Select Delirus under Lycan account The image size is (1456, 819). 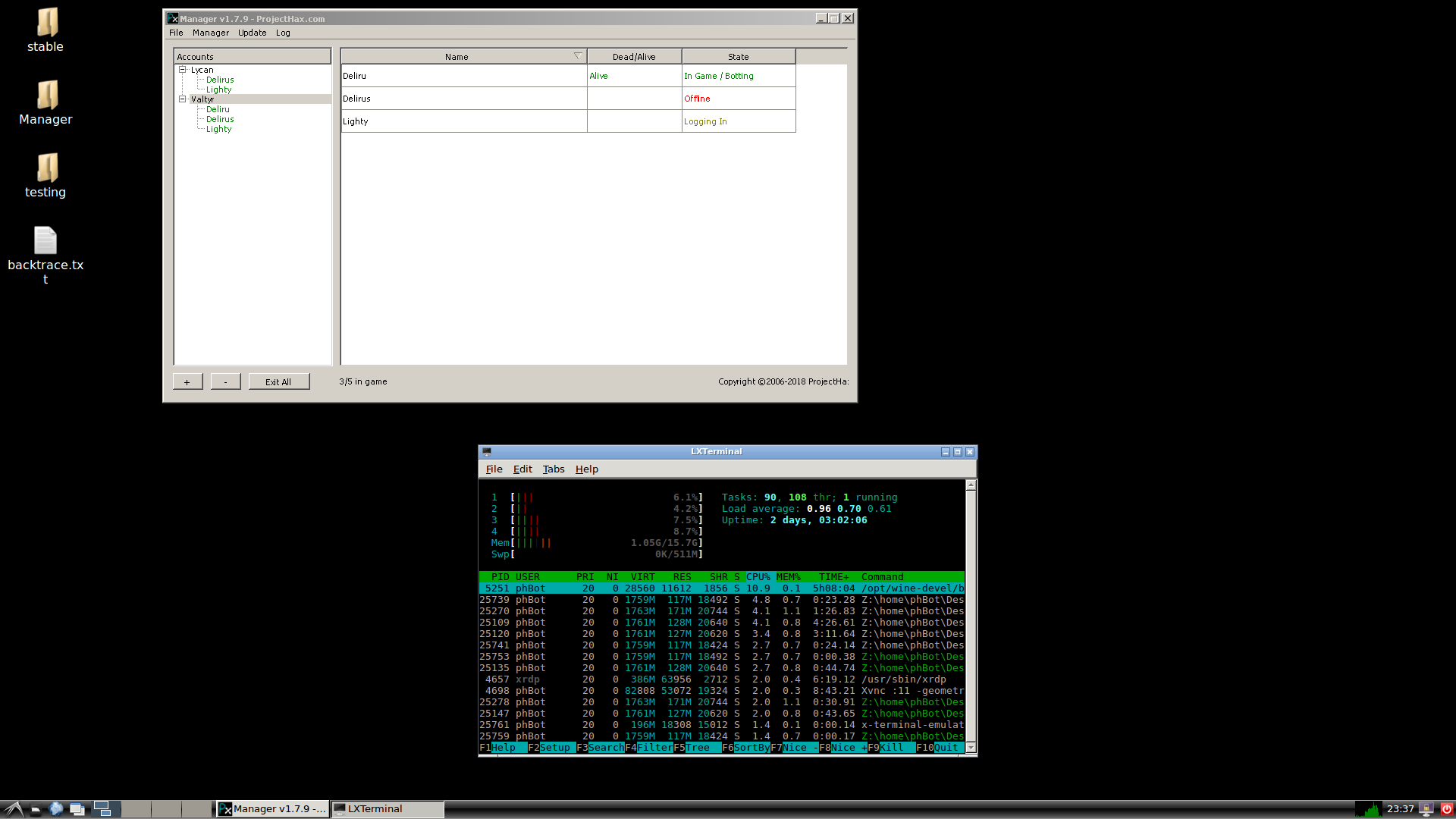[220, 80]
